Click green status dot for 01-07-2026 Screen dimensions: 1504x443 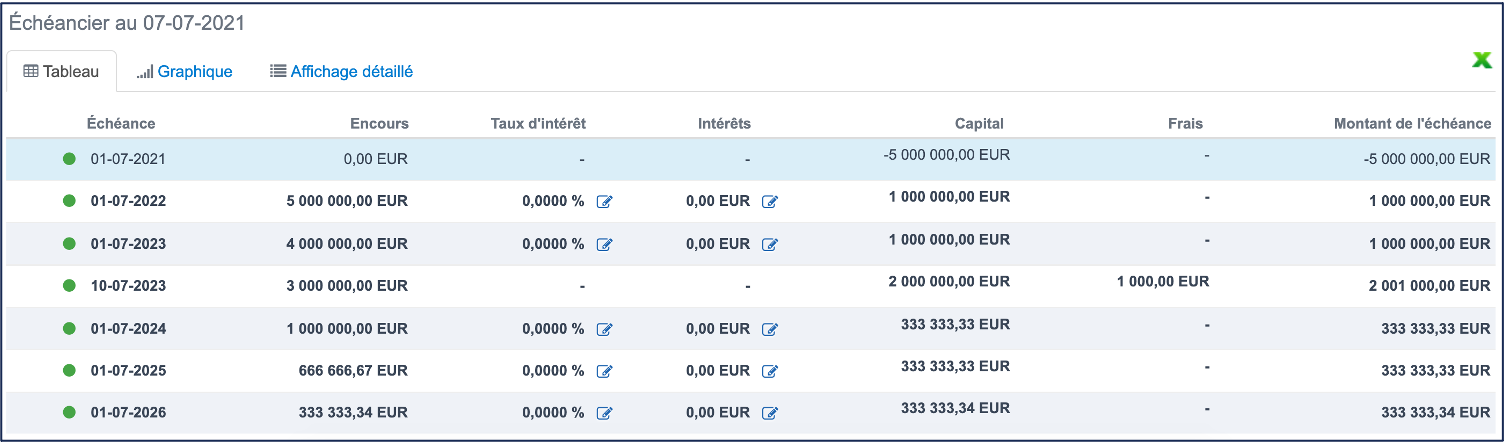[x=69, y=412]
